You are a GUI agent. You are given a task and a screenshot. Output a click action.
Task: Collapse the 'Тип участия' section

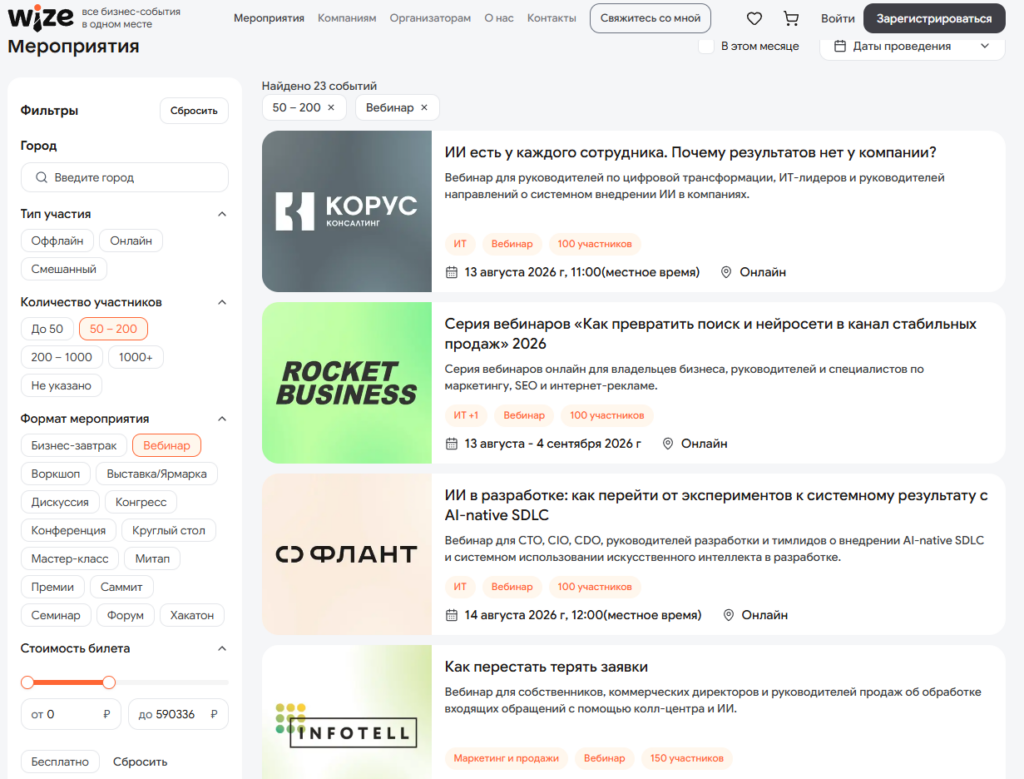(x=222, y=214)
